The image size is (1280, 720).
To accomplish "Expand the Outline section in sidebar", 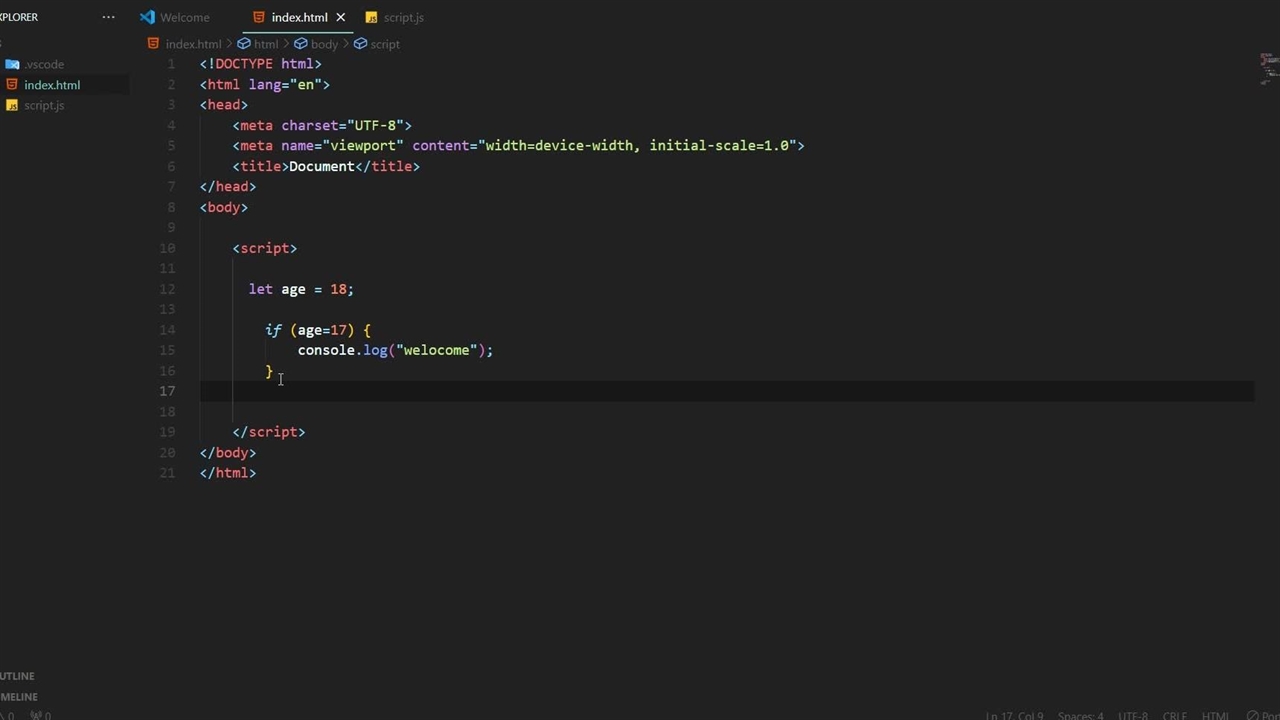I will pos(18,676).
